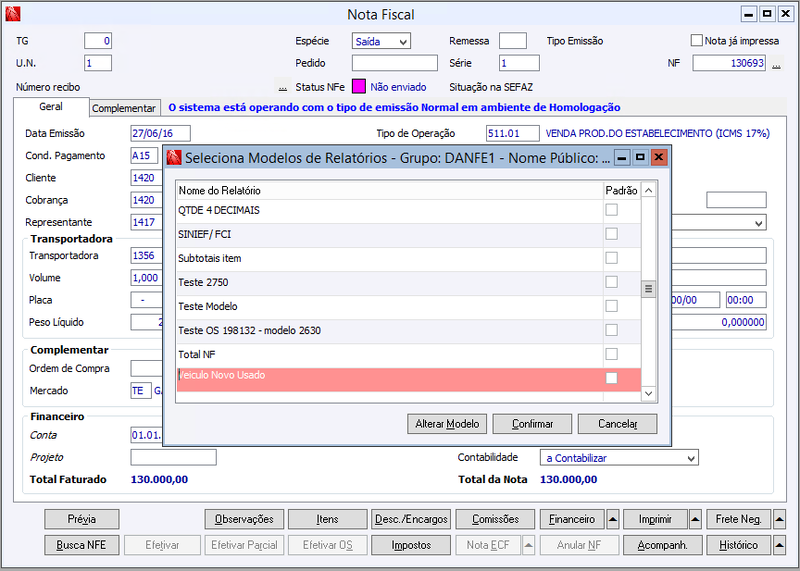This screenshot has width=800, height=571.
Task: Click the Tipo de Operação field 511.01
Action: click(x=513, y=133)
